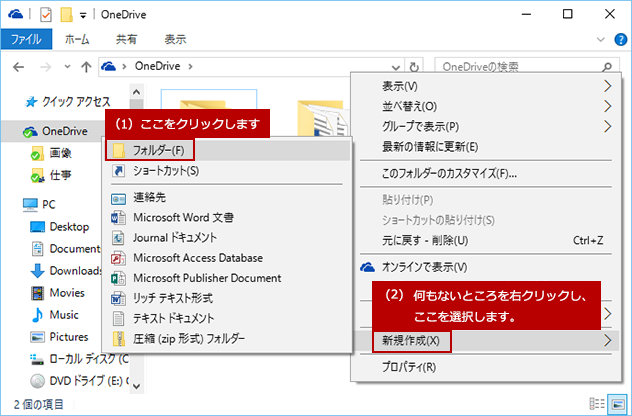Select オンラインで表示(V) in context menu
The width and height of the screenshot is (632, 416).
[486, 267]
